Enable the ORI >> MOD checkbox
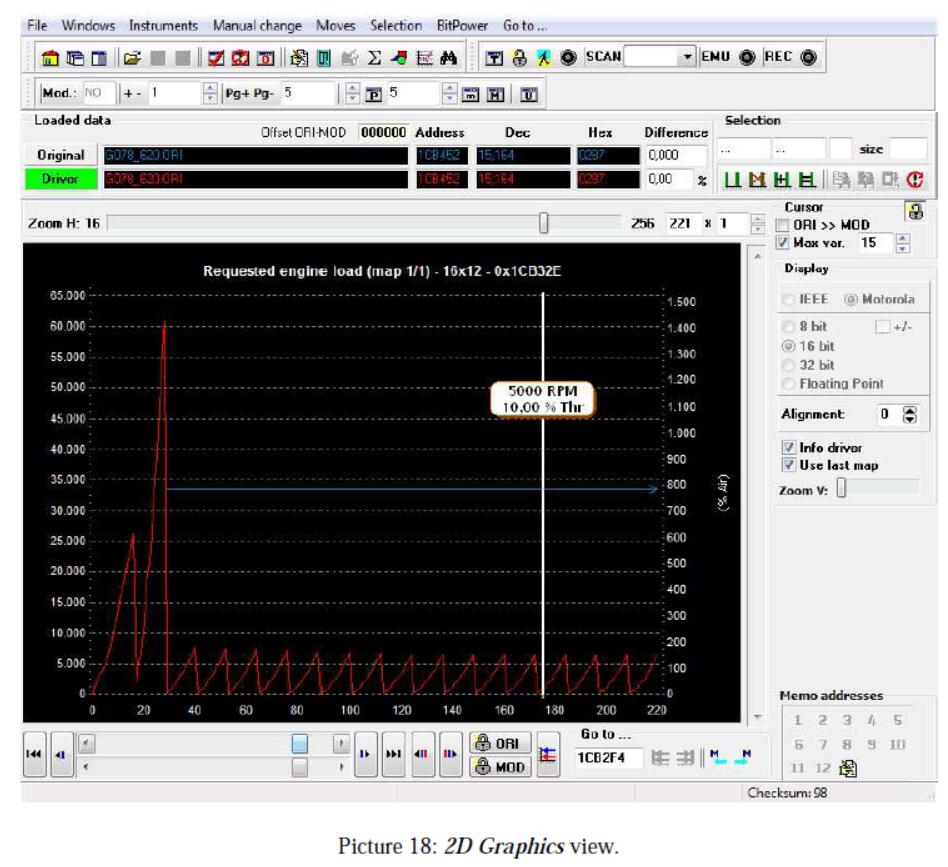Image resolution: width=948 pixels, height=867 pixels. click(784, 225)
